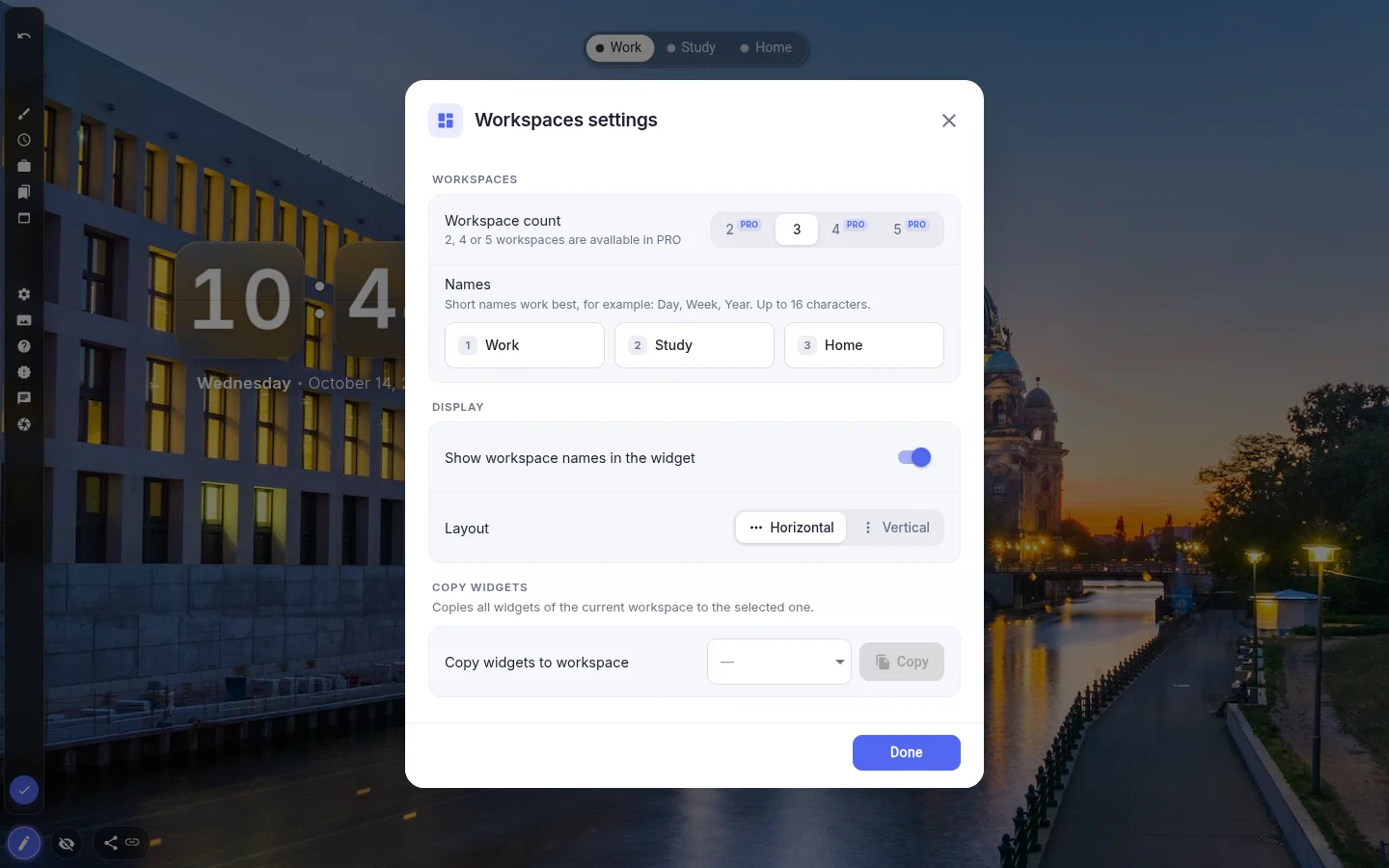This screenshot has width=1389, height=868.
Task: Open the help question mark icon
Action: [24, 346]
